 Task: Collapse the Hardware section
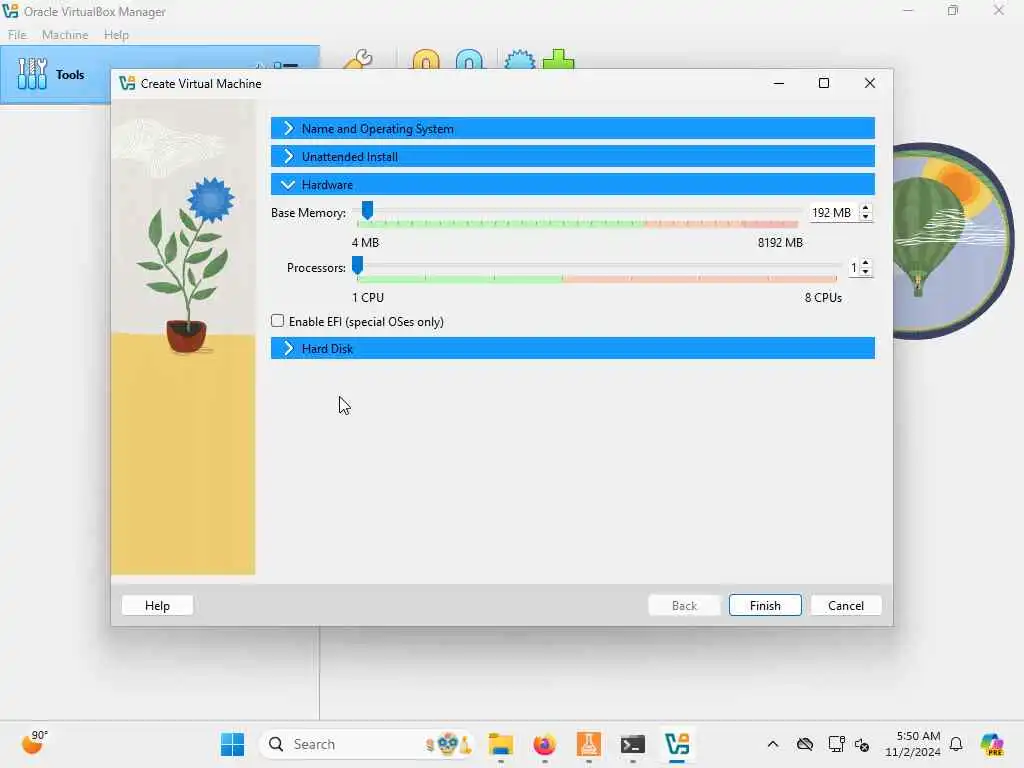573,185
